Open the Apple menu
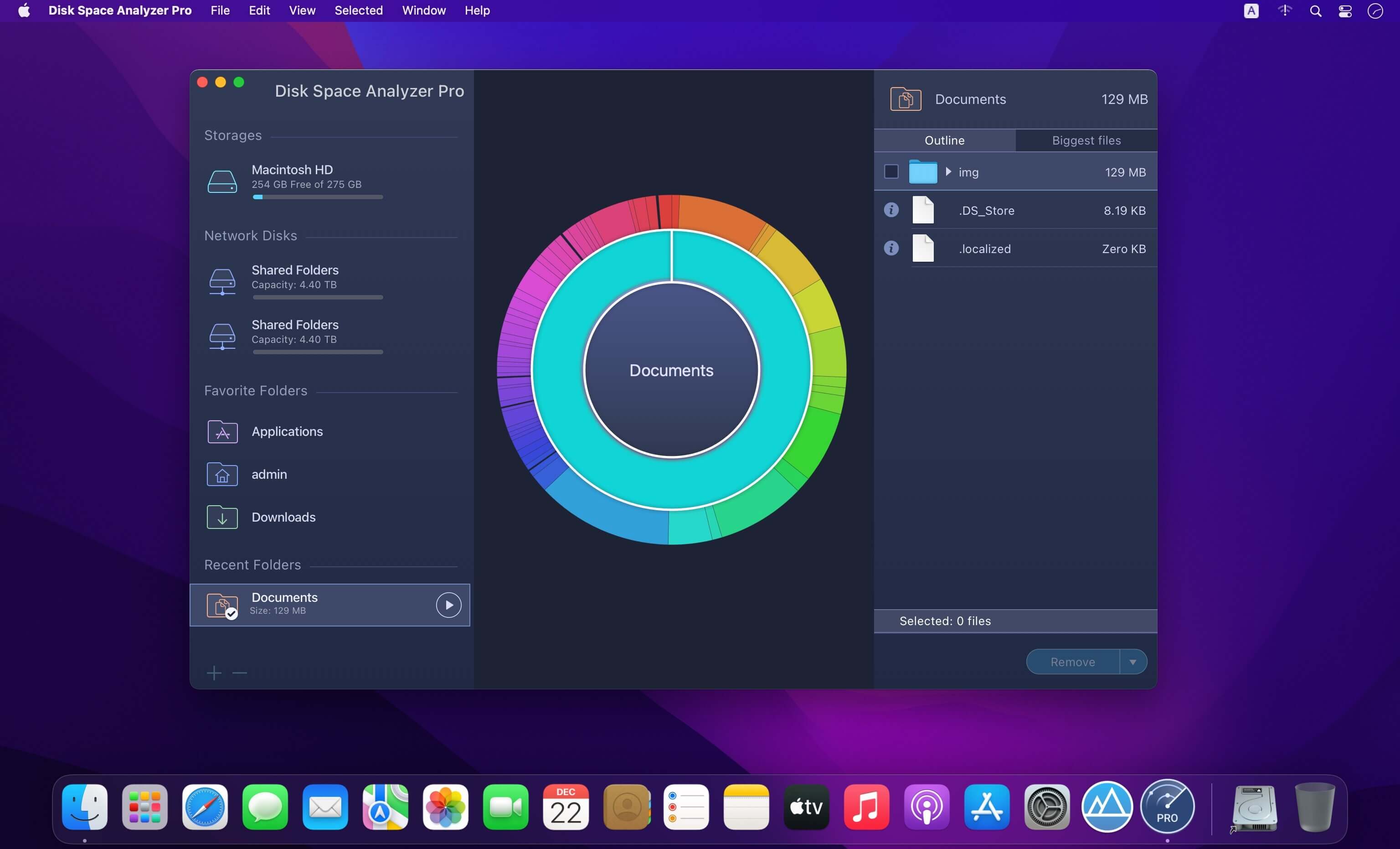 (x=24, y=10)
